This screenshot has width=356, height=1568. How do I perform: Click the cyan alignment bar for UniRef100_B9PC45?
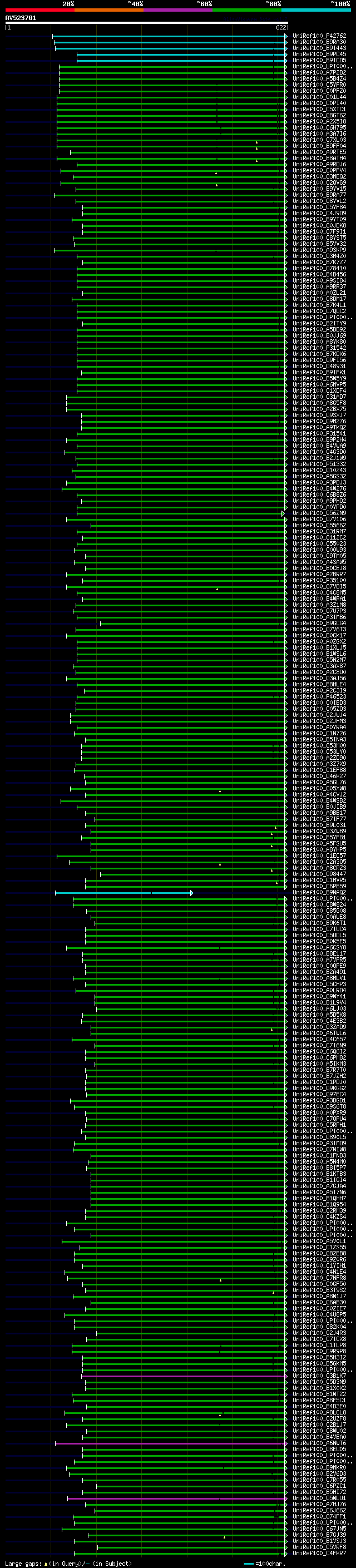[182, 54]
